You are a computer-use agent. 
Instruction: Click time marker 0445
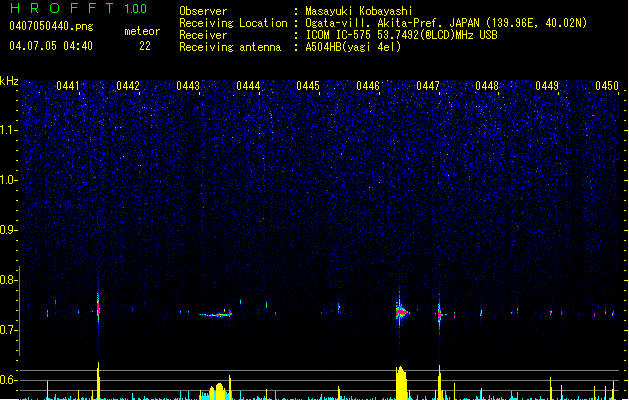(x=308, y=86)
